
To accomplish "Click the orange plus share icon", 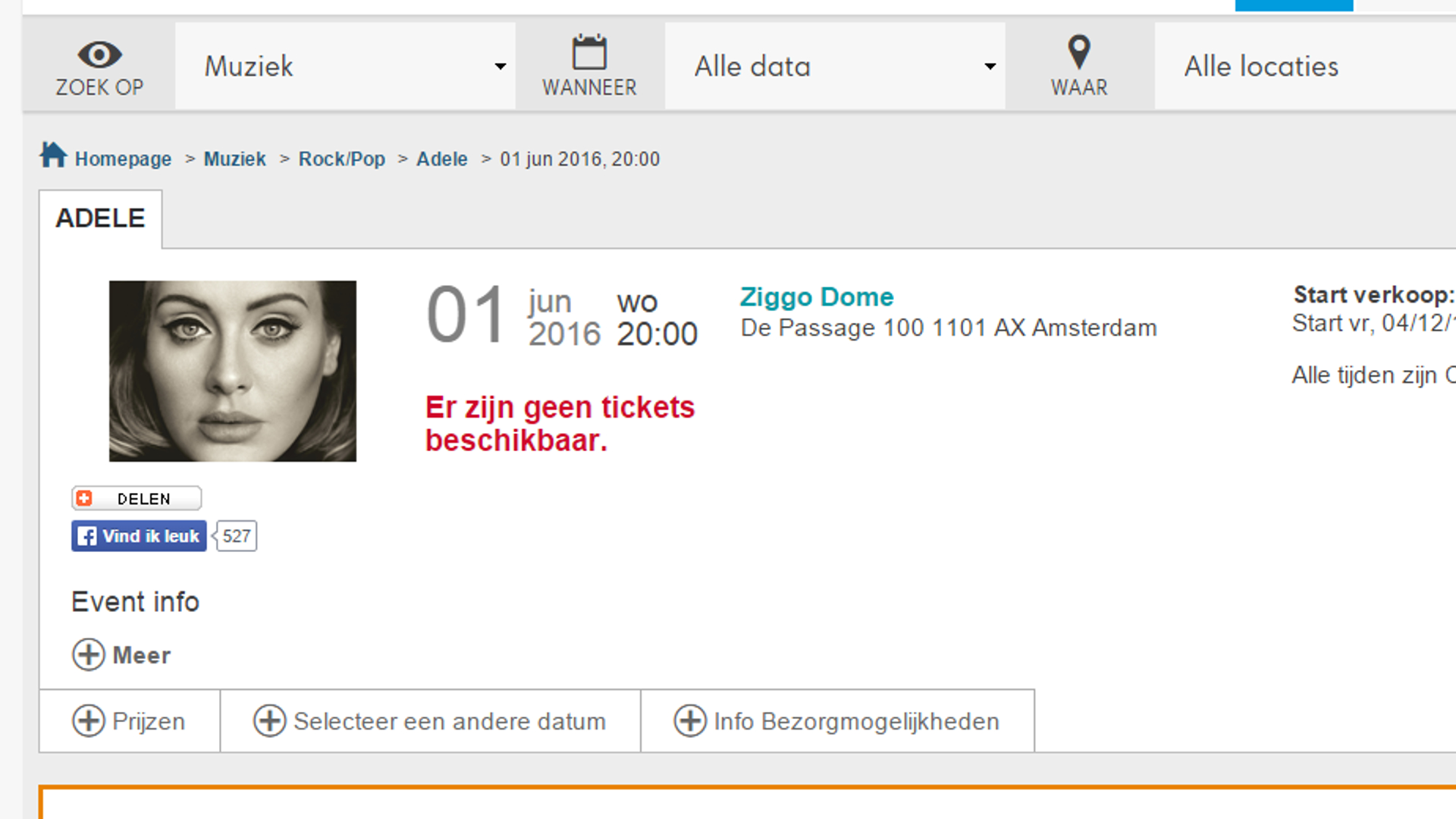I will 84,498.
